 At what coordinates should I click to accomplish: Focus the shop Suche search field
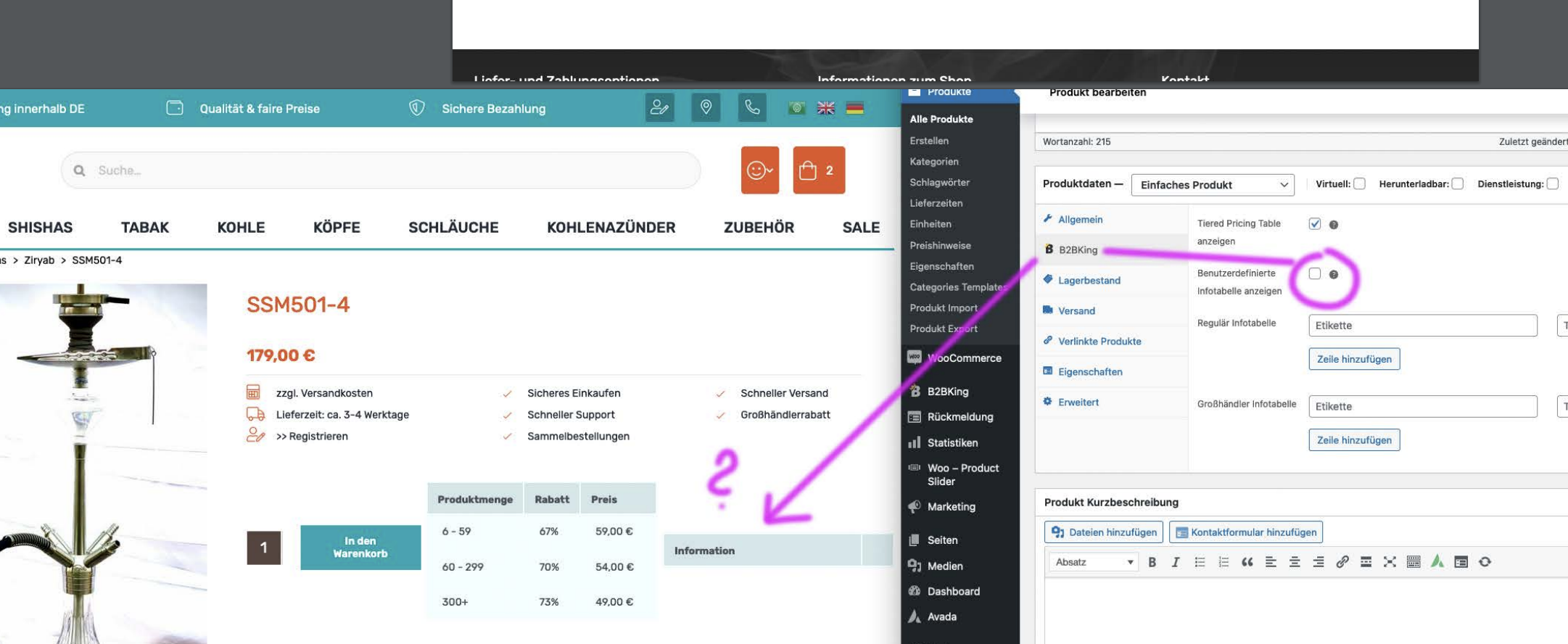pyautogui.click(x=381, y=170)
